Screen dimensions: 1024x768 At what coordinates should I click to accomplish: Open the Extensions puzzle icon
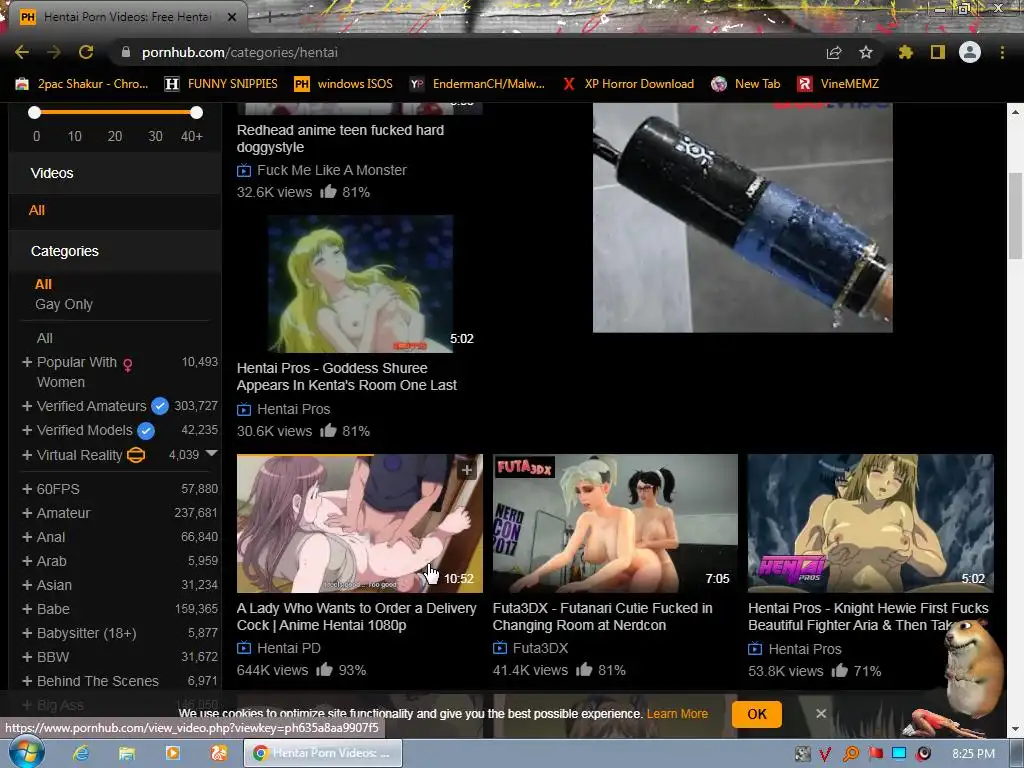(905, 52)
